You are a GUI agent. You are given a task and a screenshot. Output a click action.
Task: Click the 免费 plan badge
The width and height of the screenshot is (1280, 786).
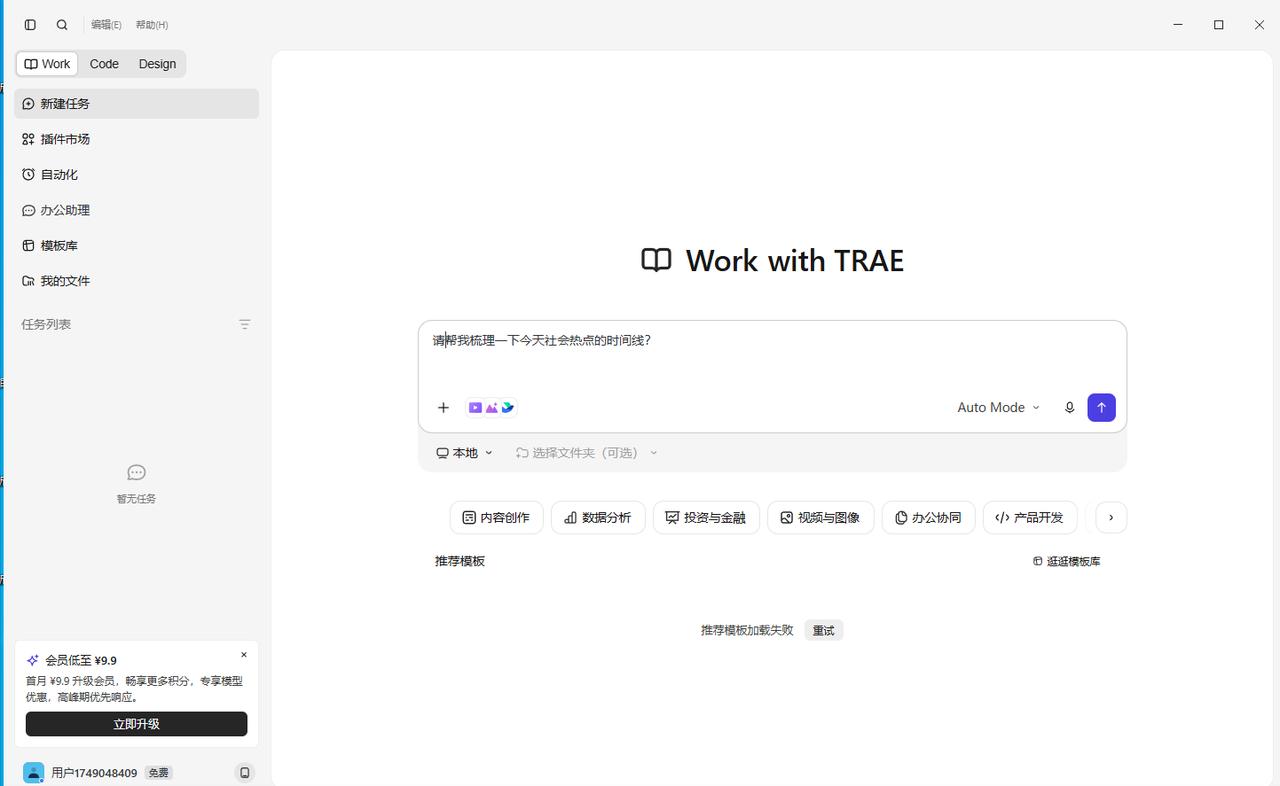click(x=158, y=773)
